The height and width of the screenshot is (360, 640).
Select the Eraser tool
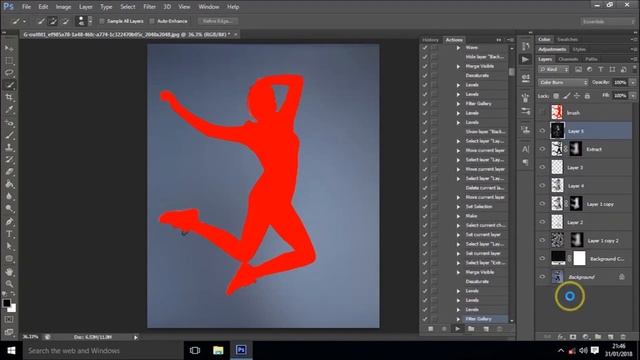tap(9, 172)
